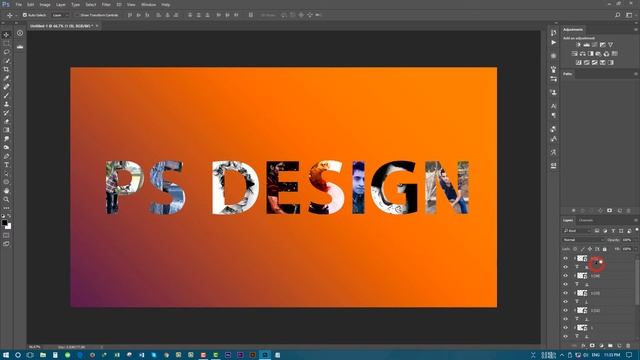This screenshot has height=360, width=640.
Task: Select the Brush tool
Action: coord(6,96)
